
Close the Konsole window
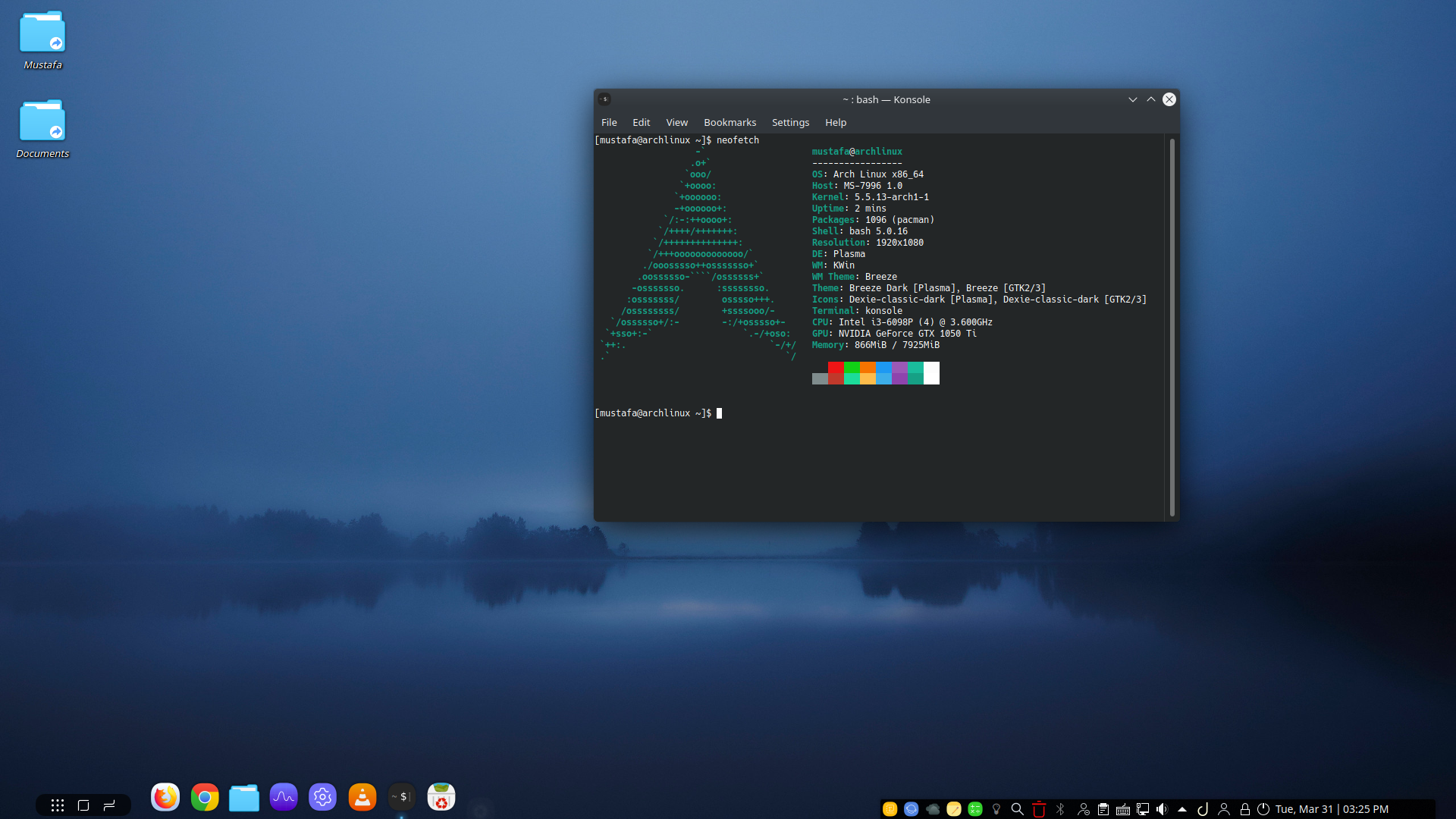[1169, 99]
